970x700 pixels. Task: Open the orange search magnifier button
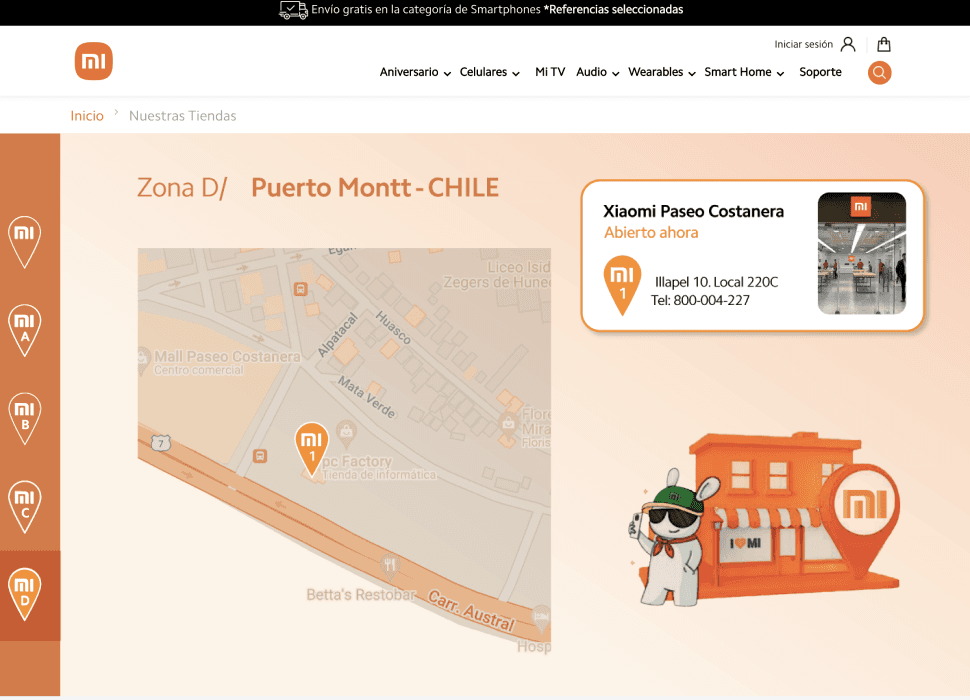pos(879,73)
